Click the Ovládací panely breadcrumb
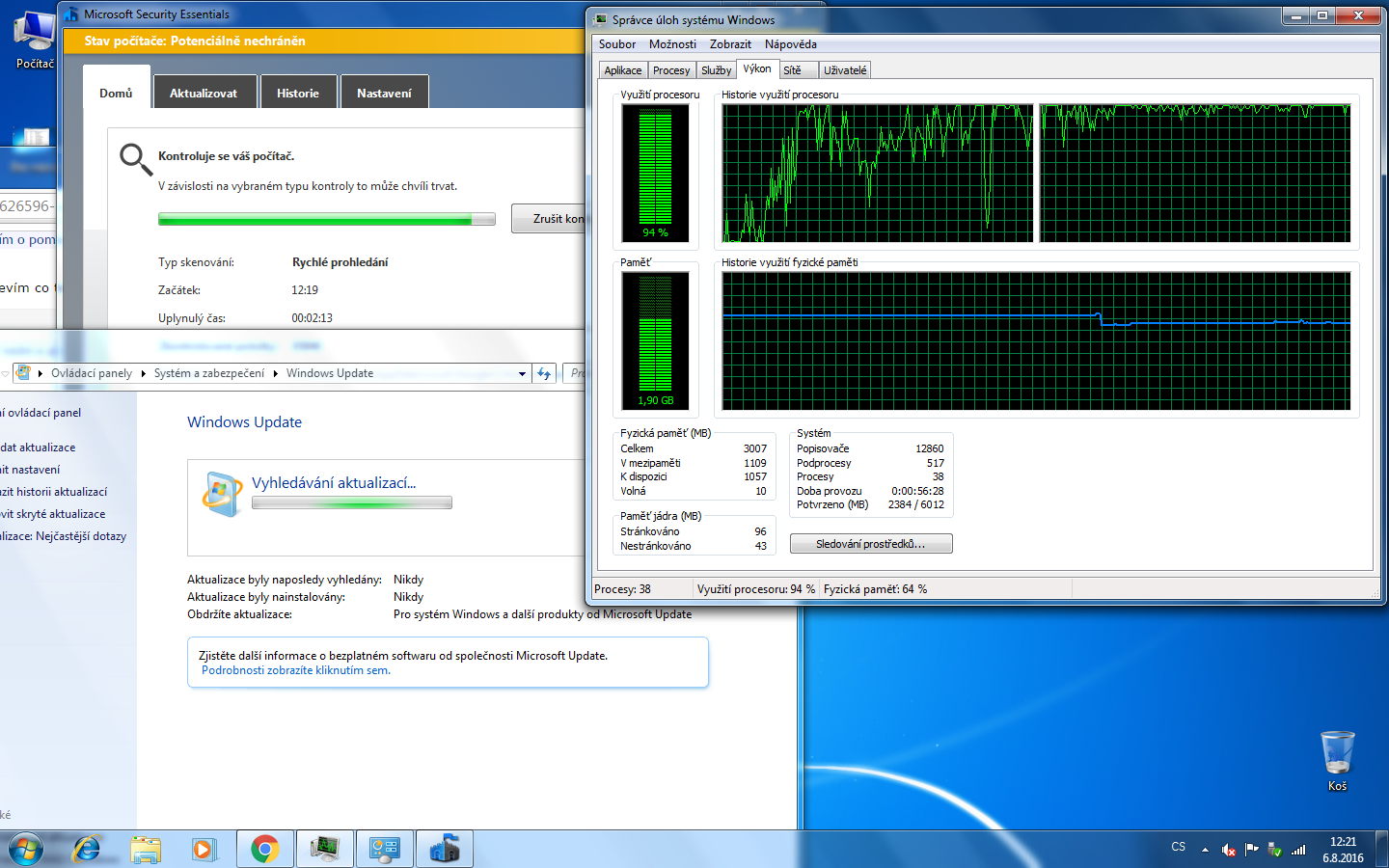Image resolution: width=1389 pixels, height=868 pixels. point(92,373)
